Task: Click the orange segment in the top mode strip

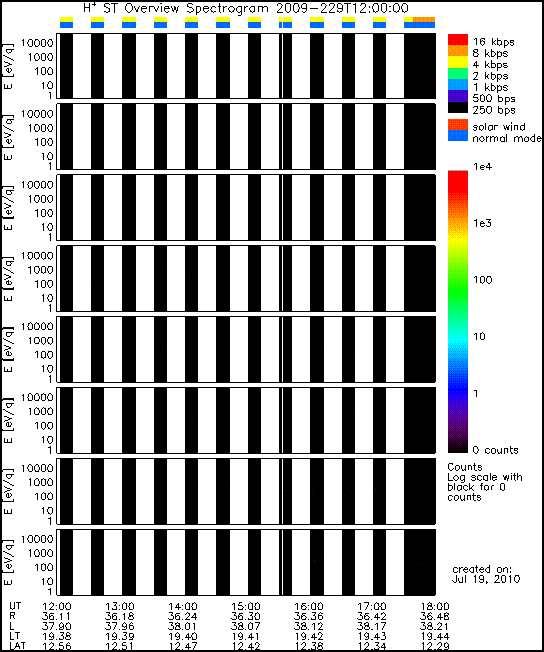Action: [x=424, y=20]
